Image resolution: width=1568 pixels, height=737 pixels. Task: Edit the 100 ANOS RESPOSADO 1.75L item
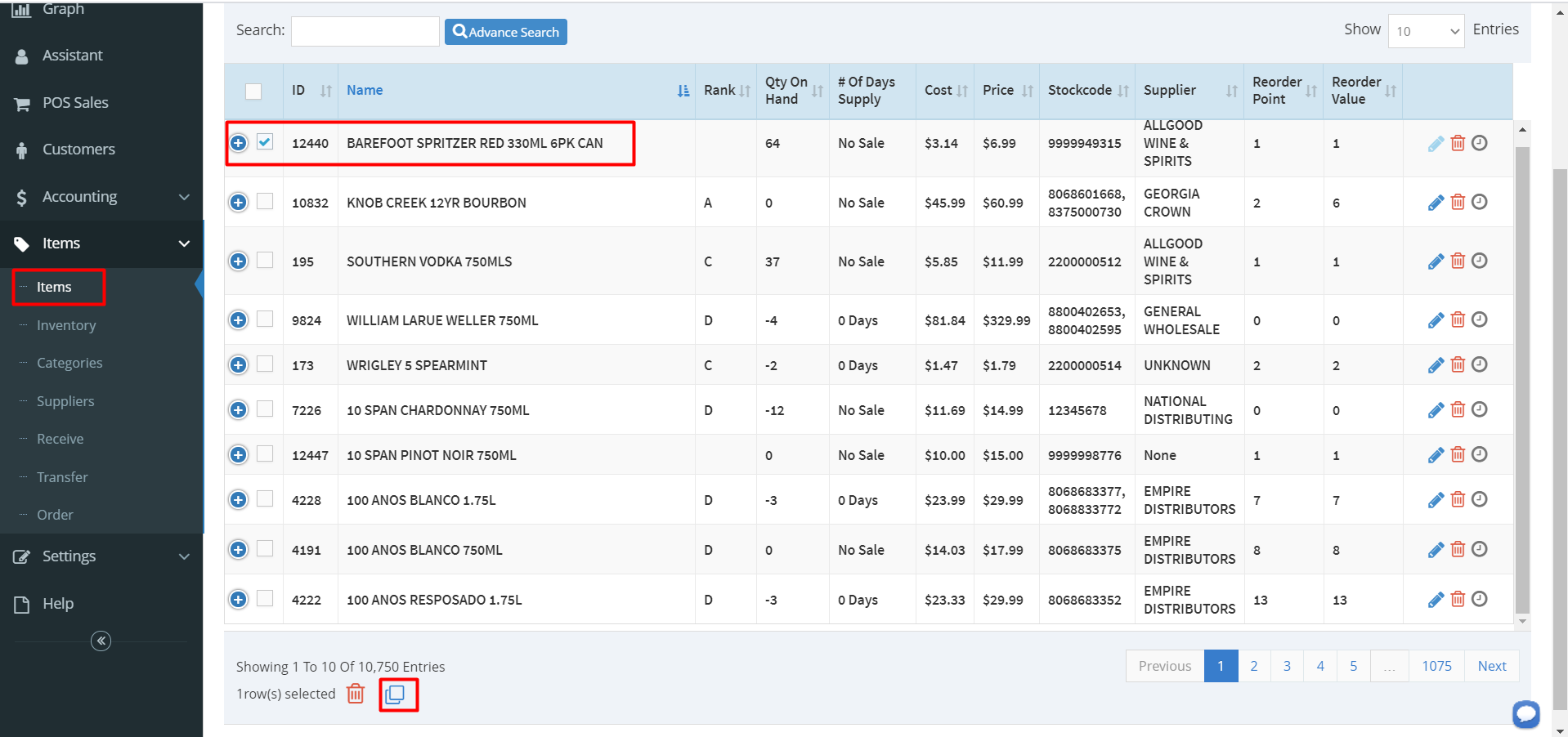click(x=1435, y=600)
